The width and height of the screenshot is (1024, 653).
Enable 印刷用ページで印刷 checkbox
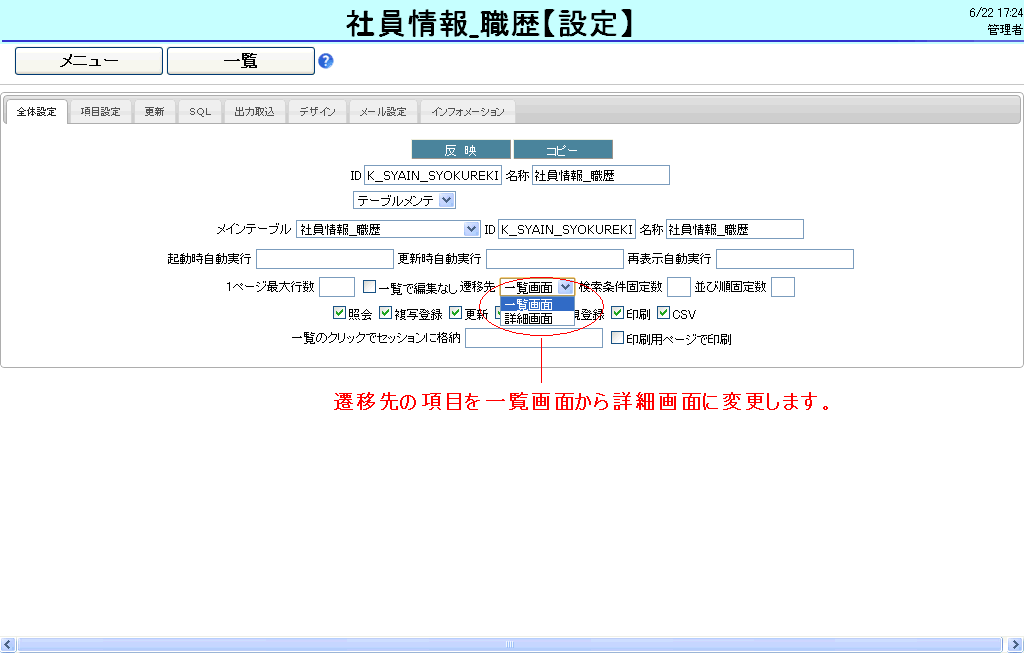pos(617,339)
